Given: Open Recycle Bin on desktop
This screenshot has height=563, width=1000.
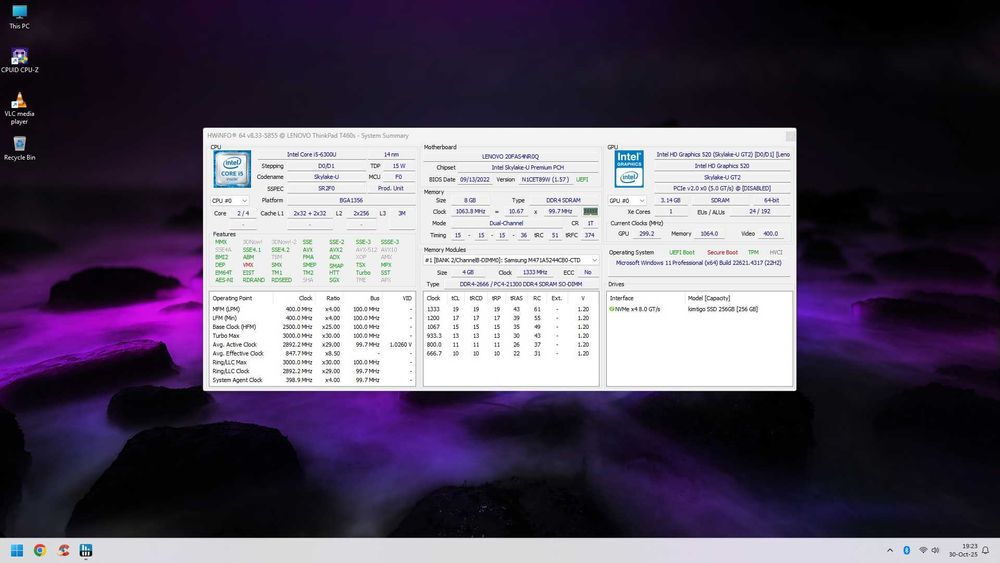Looking at the screenshot, I should coord(19,149).
